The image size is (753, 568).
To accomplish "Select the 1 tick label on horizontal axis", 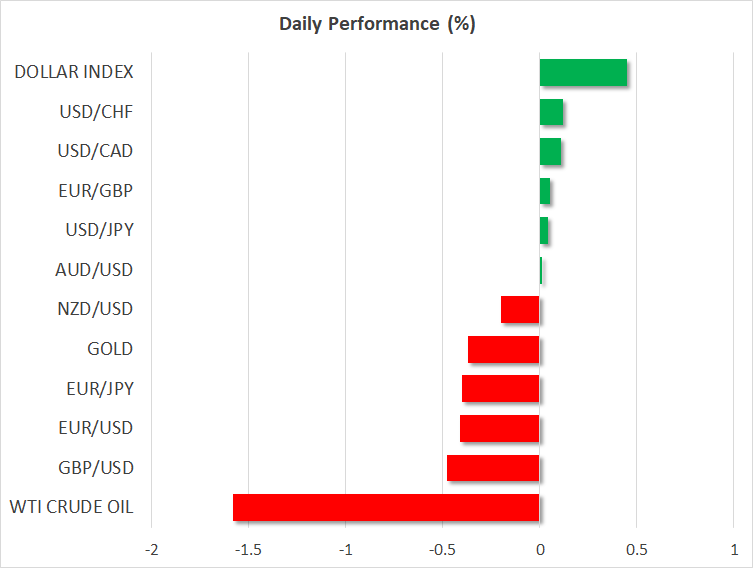I will point(733,549).
